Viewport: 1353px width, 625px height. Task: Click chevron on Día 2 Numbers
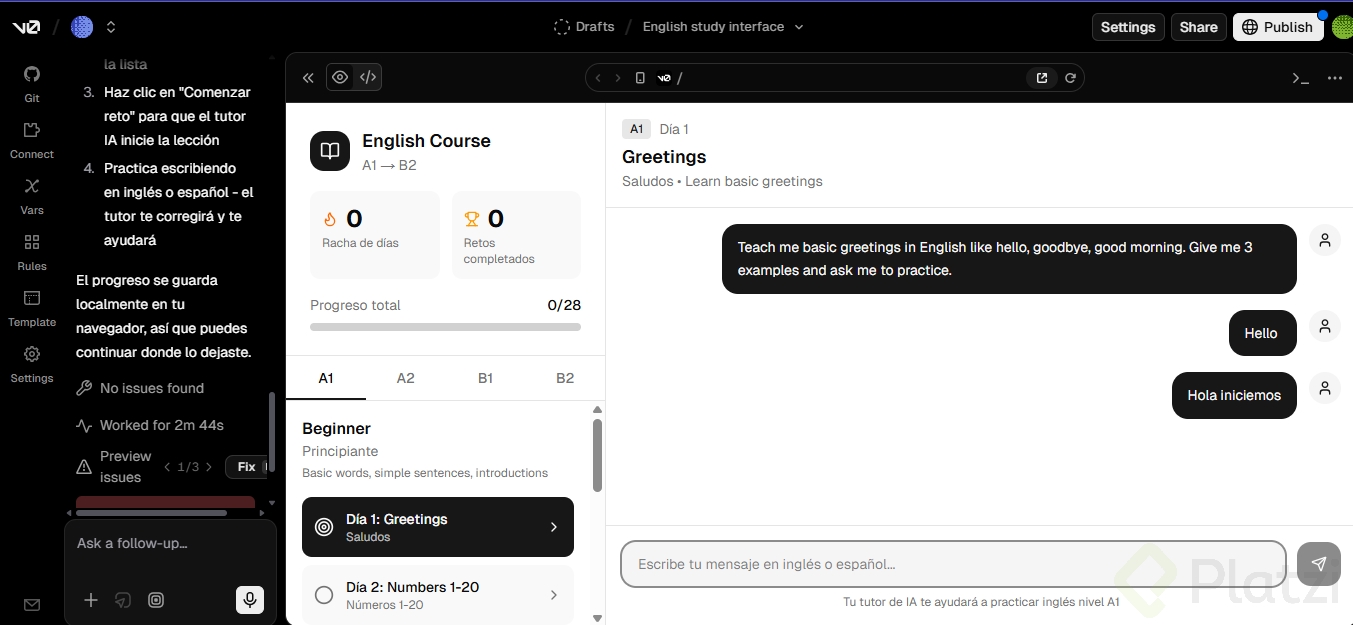click(x=554, y=595)
